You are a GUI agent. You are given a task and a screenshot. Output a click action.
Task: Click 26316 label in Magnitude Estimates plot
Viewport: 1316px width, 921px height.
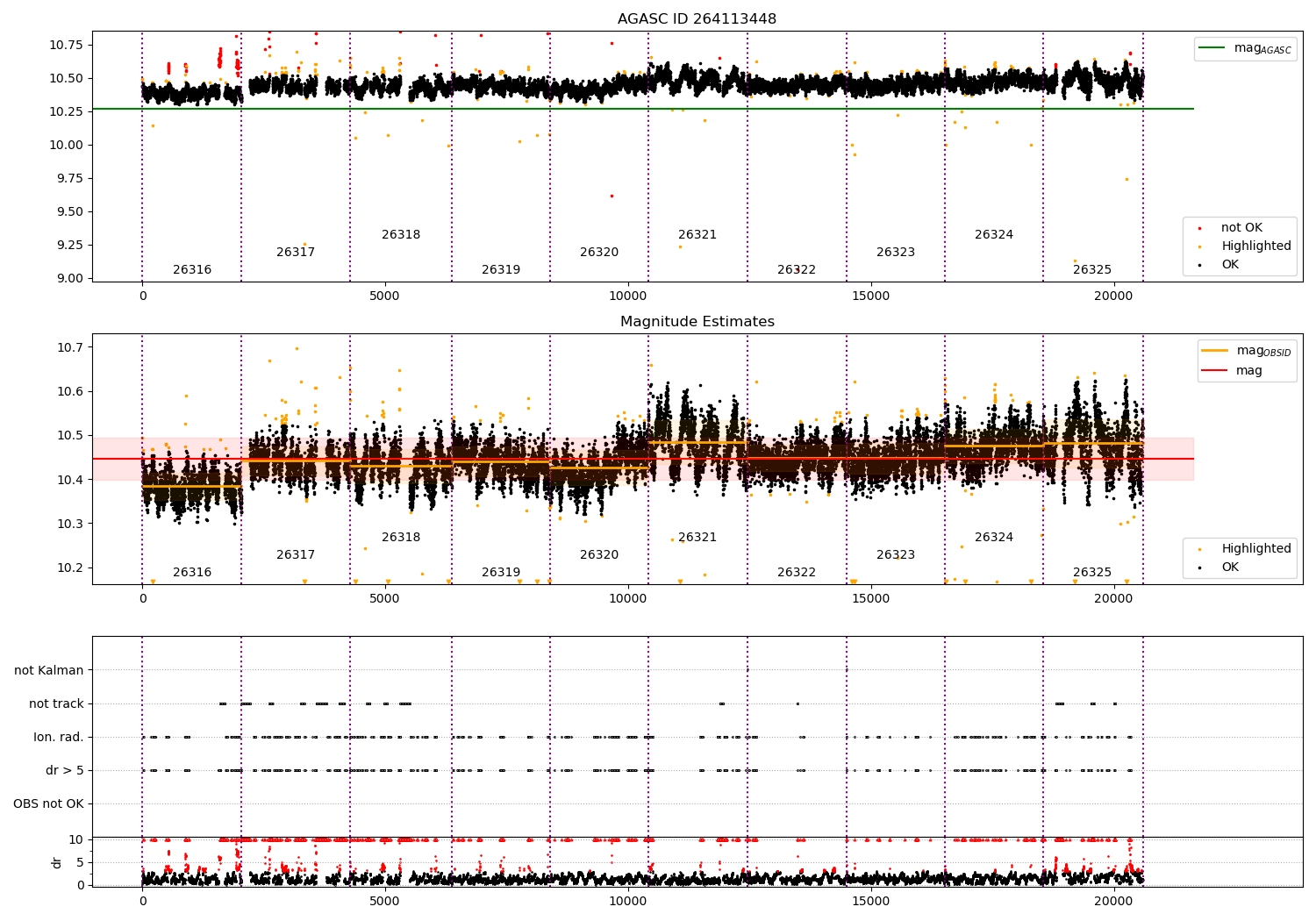pos(192,573)
